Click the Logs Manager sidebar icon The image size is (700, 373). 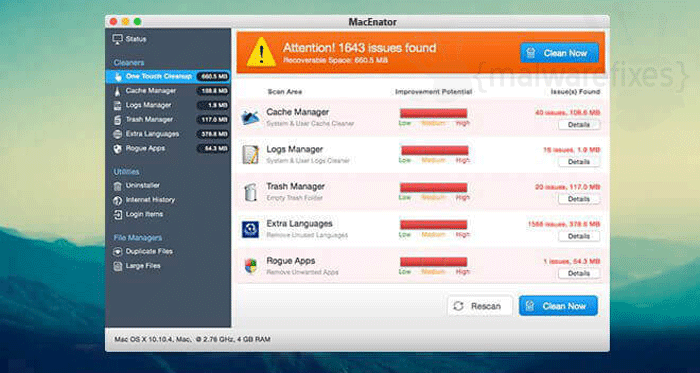point(117,105)
